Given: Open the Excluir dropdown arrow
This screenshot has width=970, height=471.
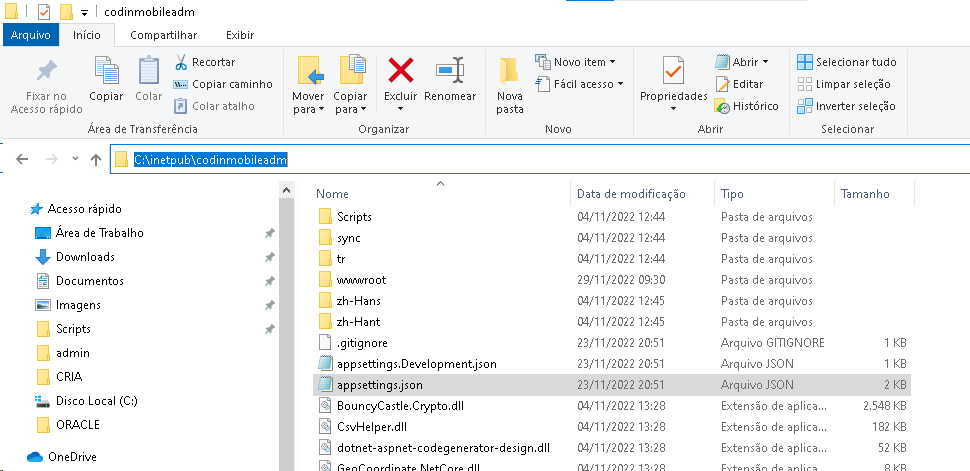Looking at the screenshot, I should (x=400, y=109).
